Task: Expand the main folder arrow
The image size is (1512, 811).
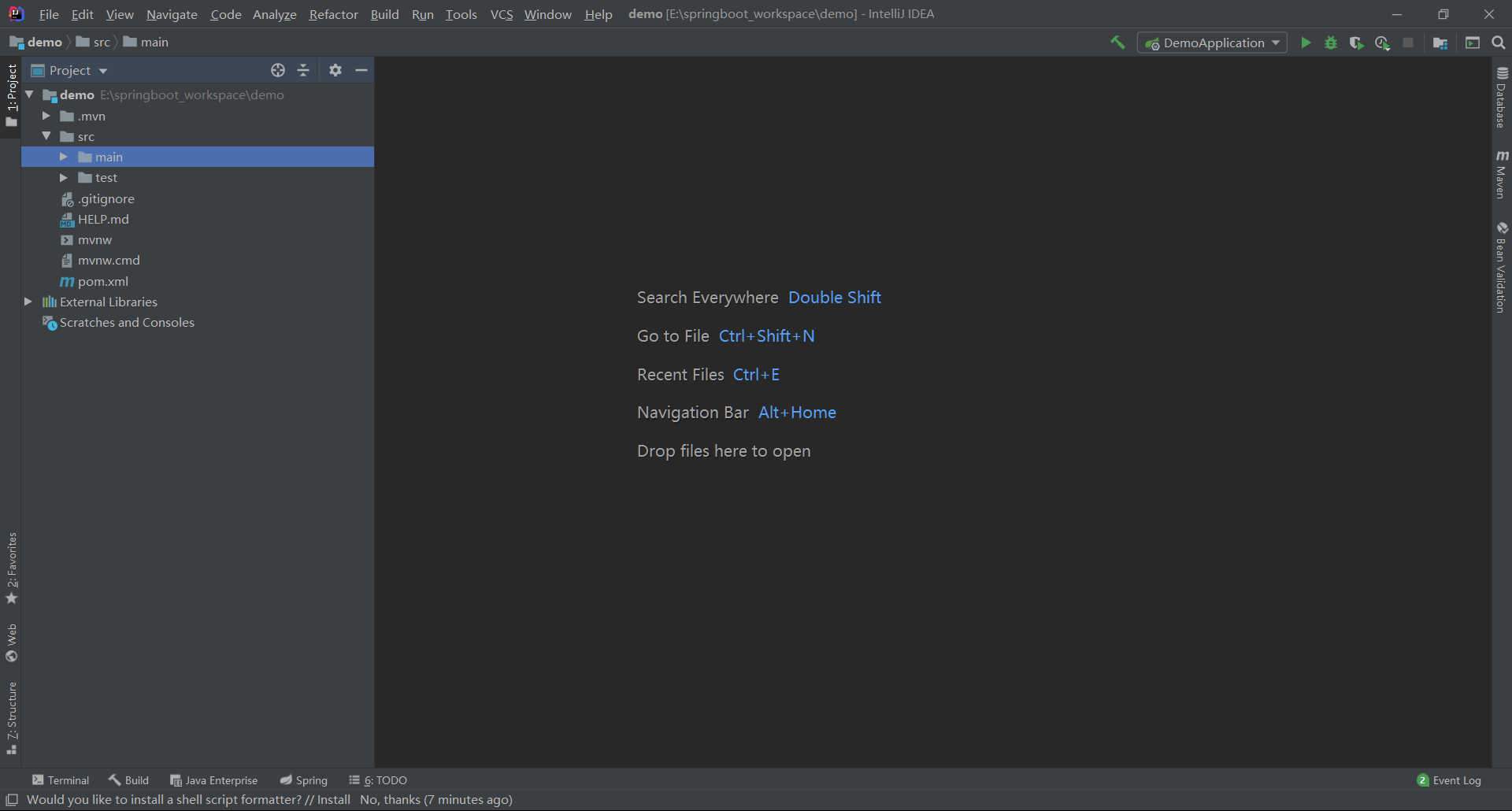Action: tap(64, 157)
